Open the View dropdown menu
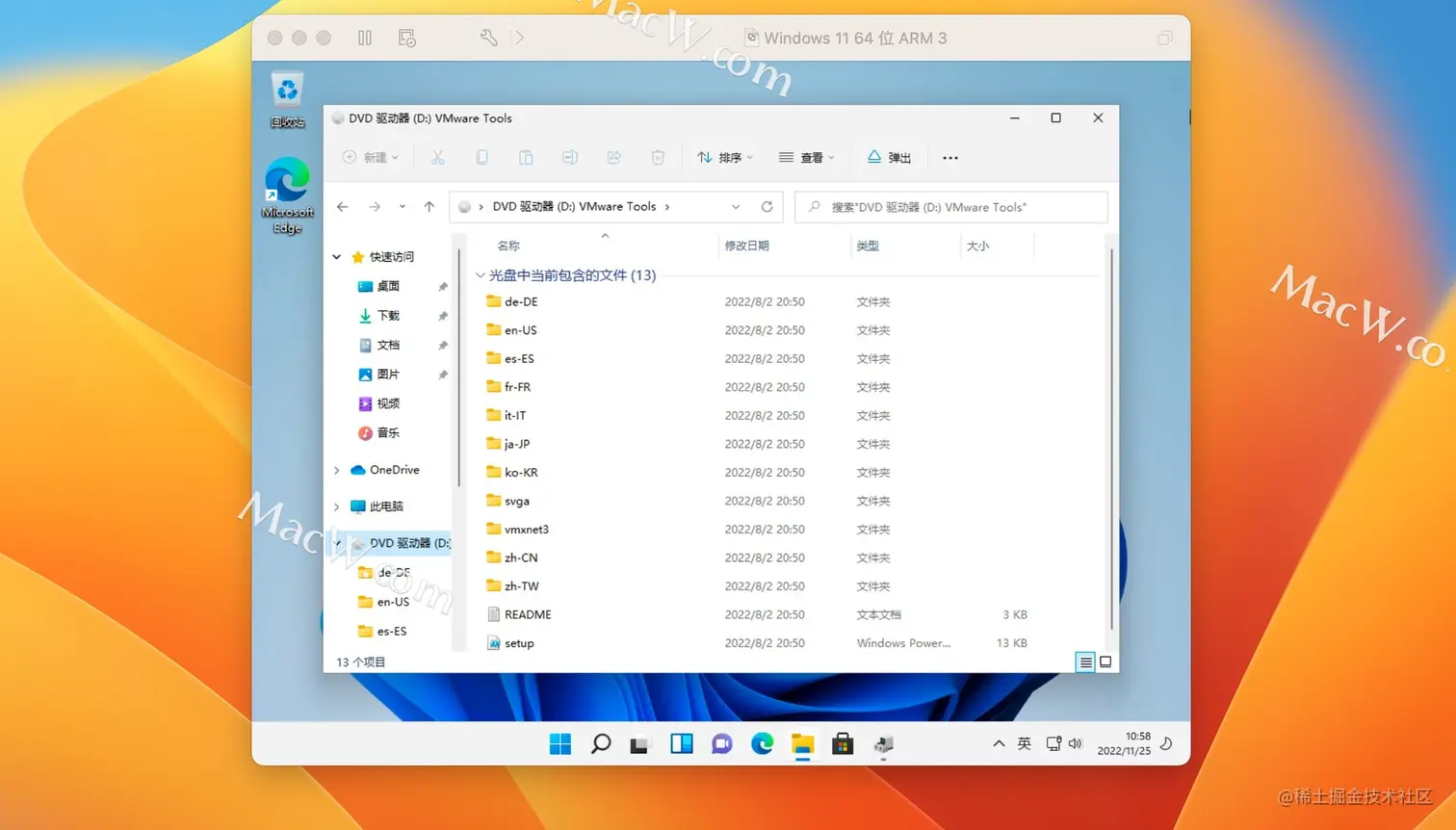The image size is (1456, 830). 807,157
